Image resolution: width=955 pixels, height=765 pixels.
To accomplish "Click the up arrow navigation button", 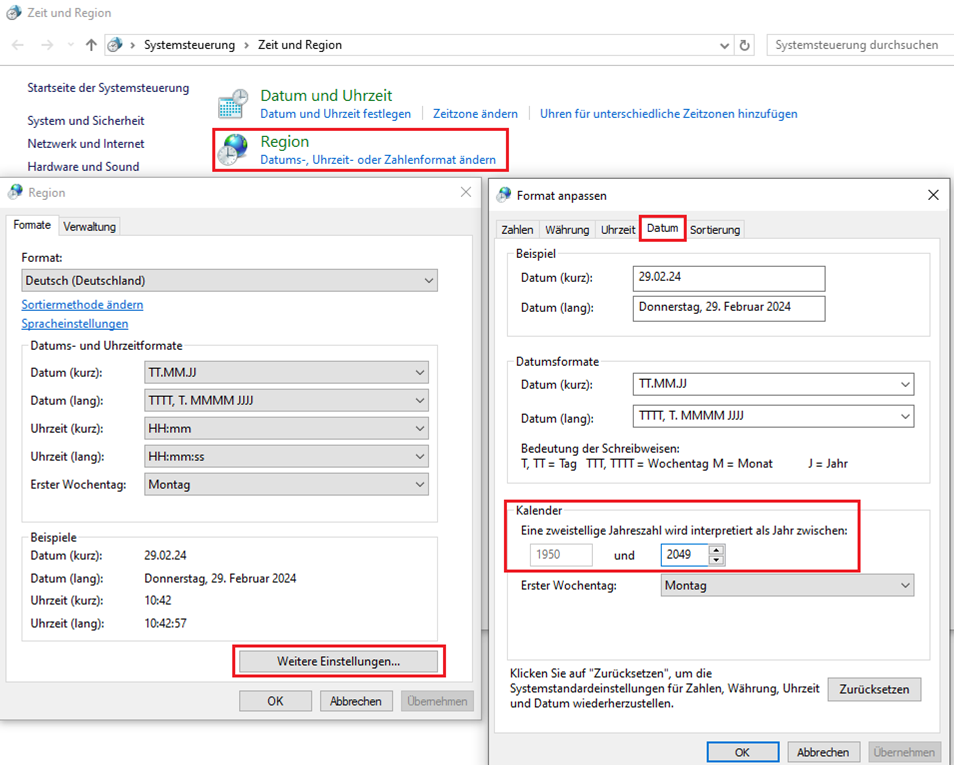I will [92, 45].
